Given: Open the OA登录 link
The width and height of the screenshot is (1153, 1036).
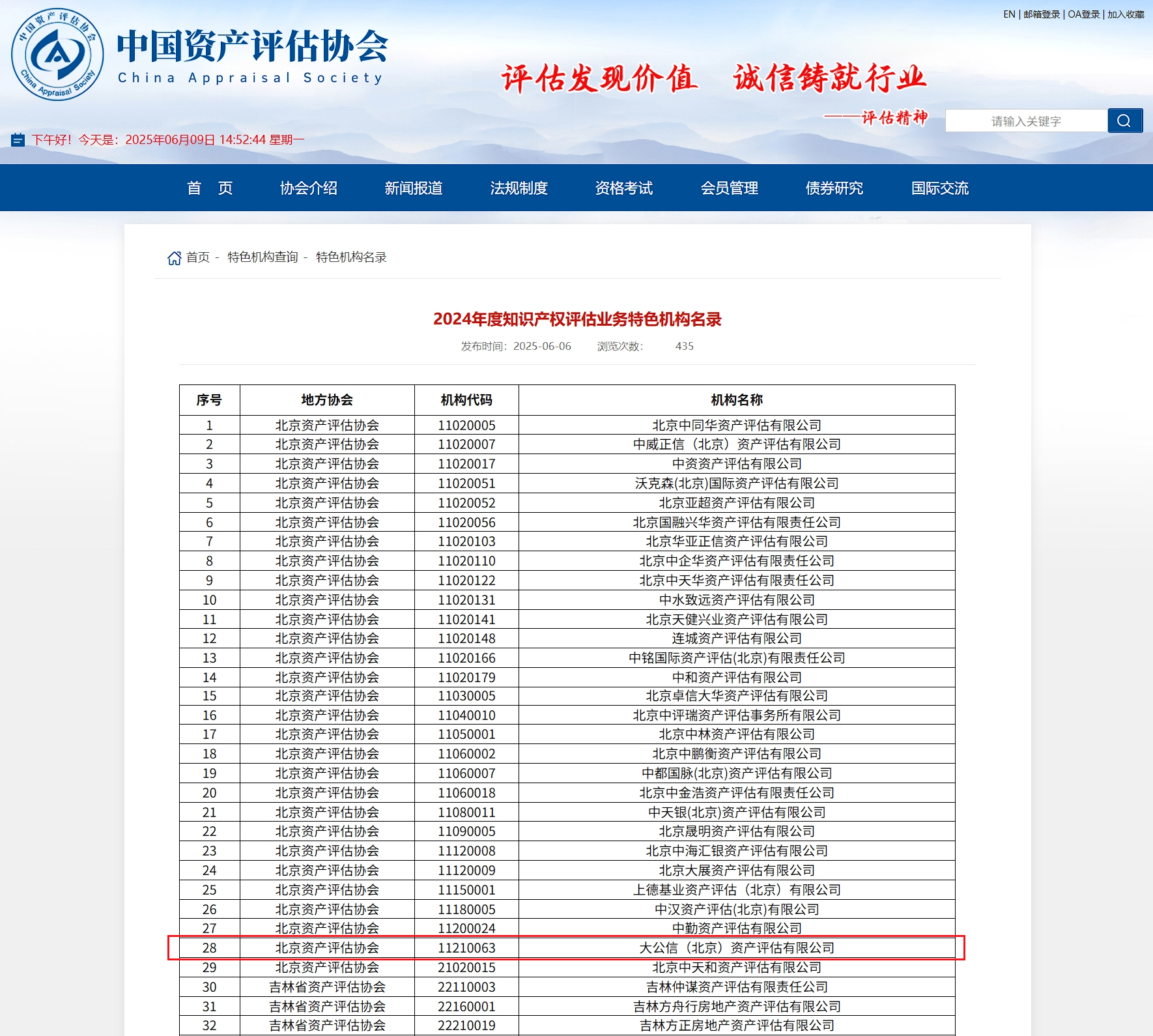Looking at the screenshot, I should pyautogui.click(x=1084, y=14).
